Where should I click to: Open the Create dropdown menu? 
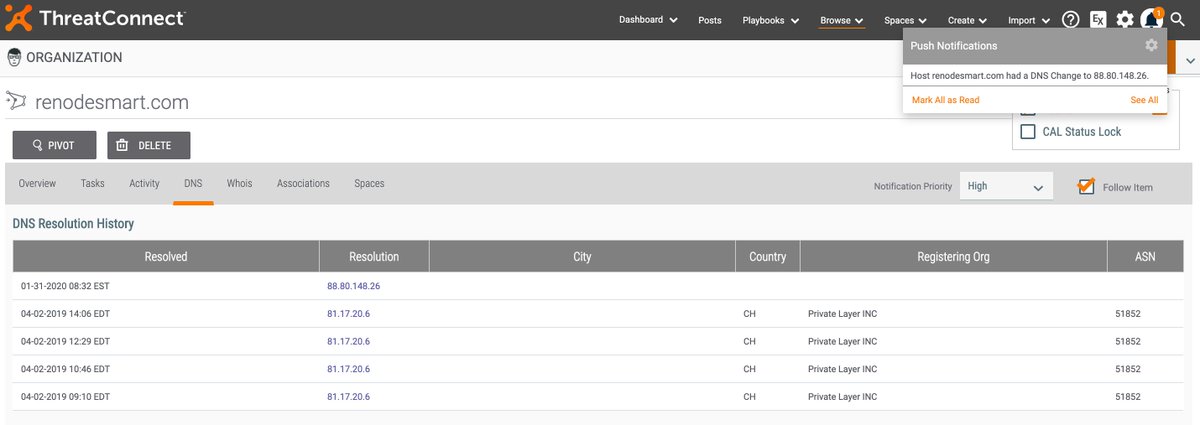[x=968, y=20]
